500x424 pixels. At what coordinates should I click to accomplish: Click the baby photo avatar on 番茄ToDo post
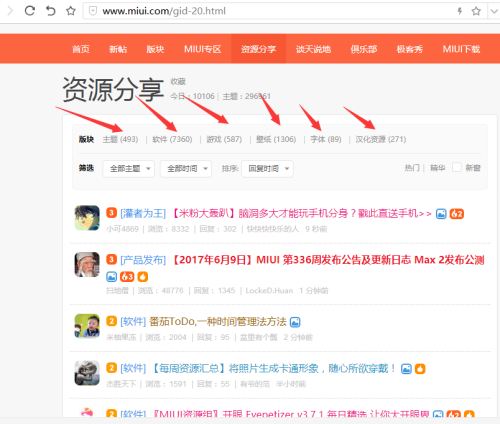87,326
